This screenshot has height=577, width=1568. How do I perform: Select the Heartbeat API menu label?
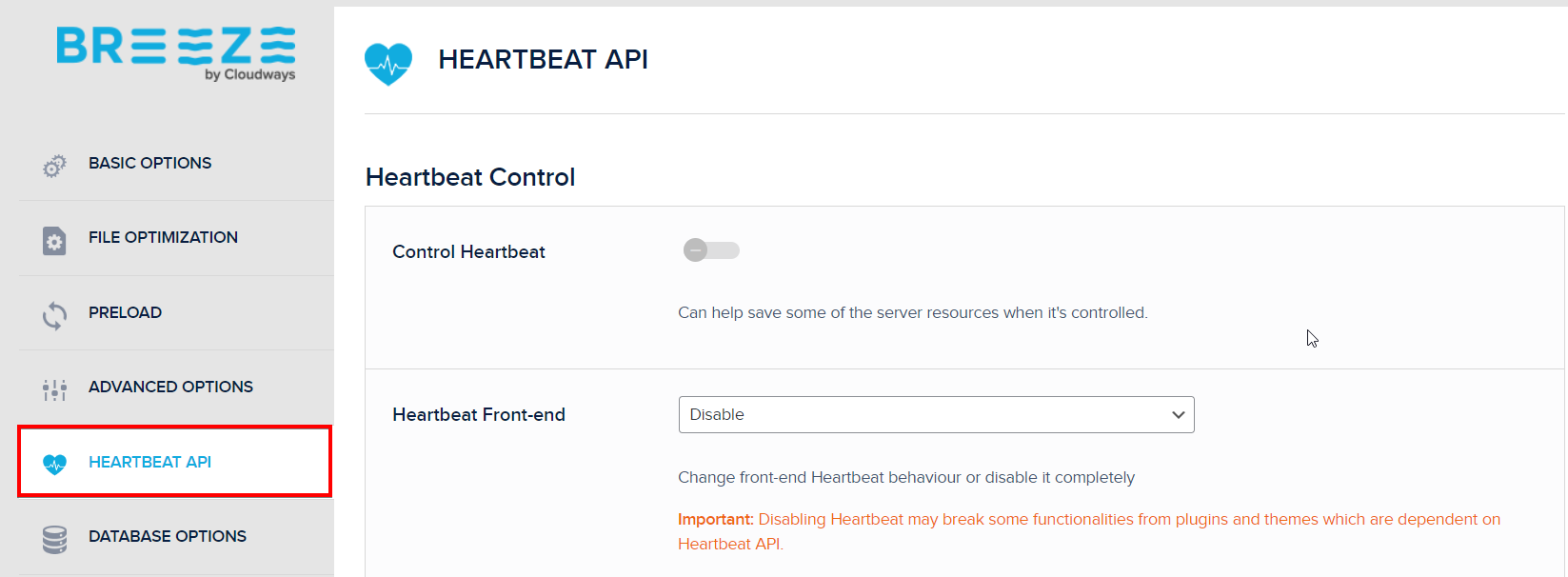(x=149, y=462)
